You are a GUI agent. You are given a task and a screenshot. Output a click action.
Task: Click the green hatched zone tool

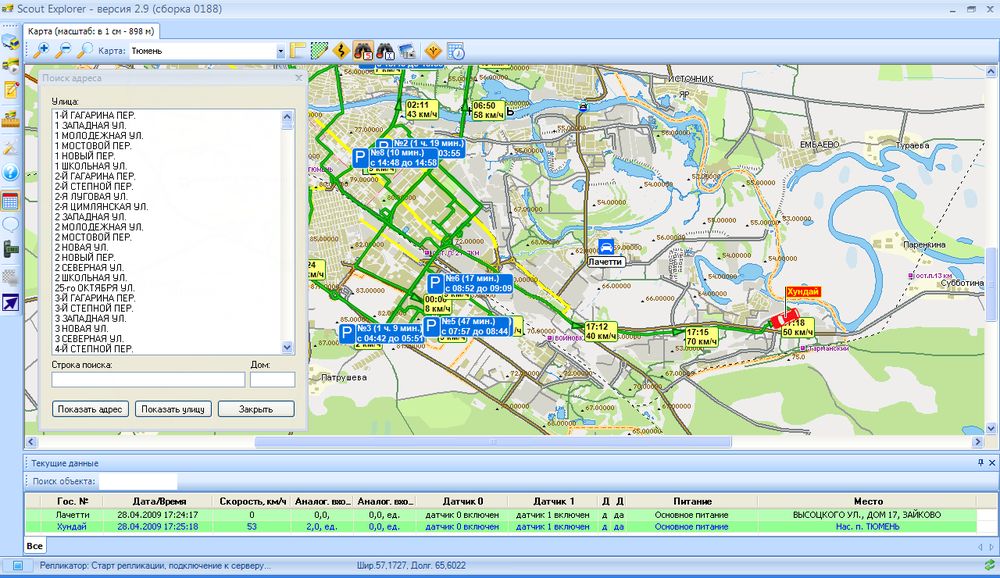point(319,50)
